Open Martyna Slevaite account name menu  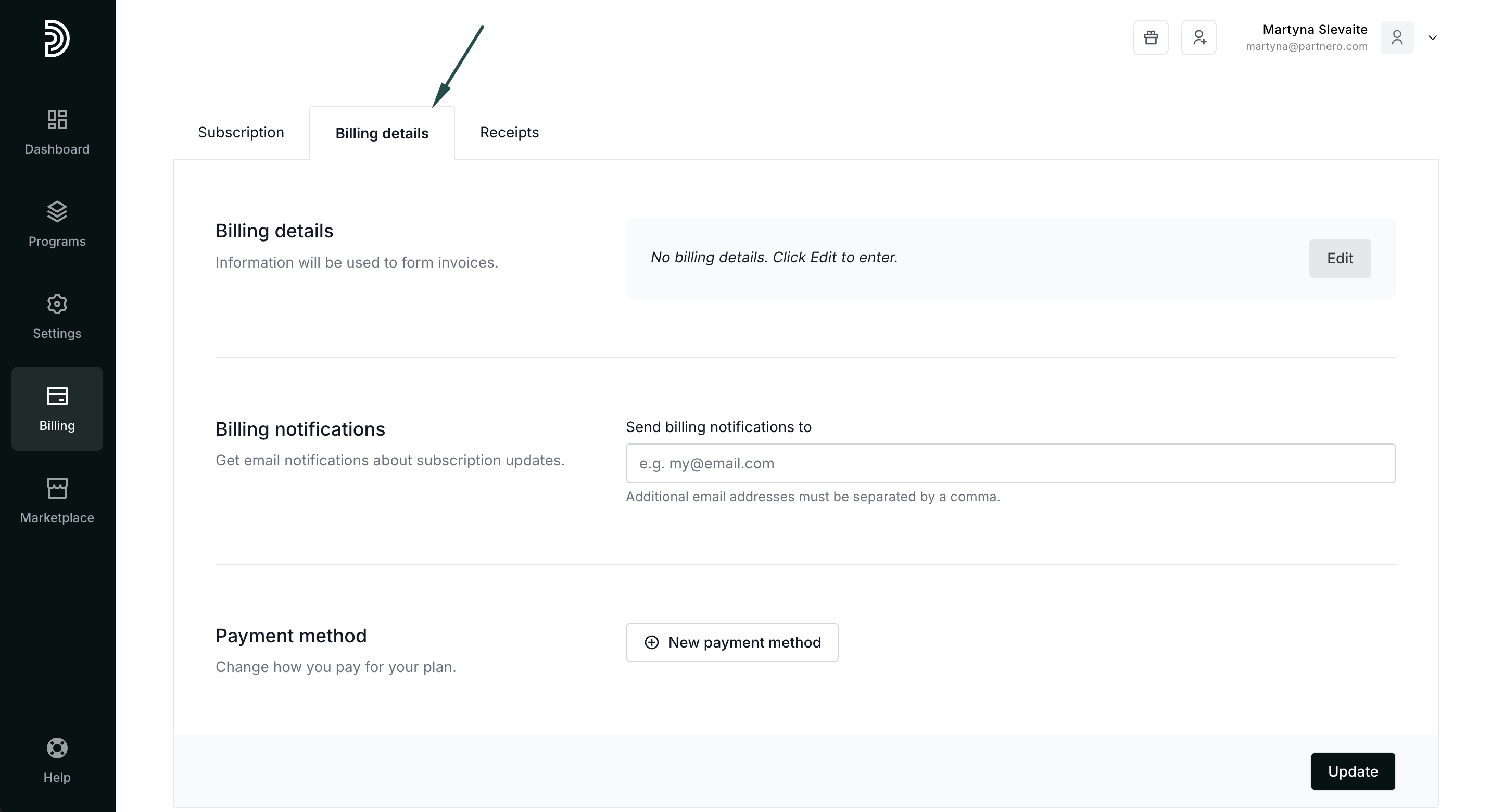[x=1315, y=30]
